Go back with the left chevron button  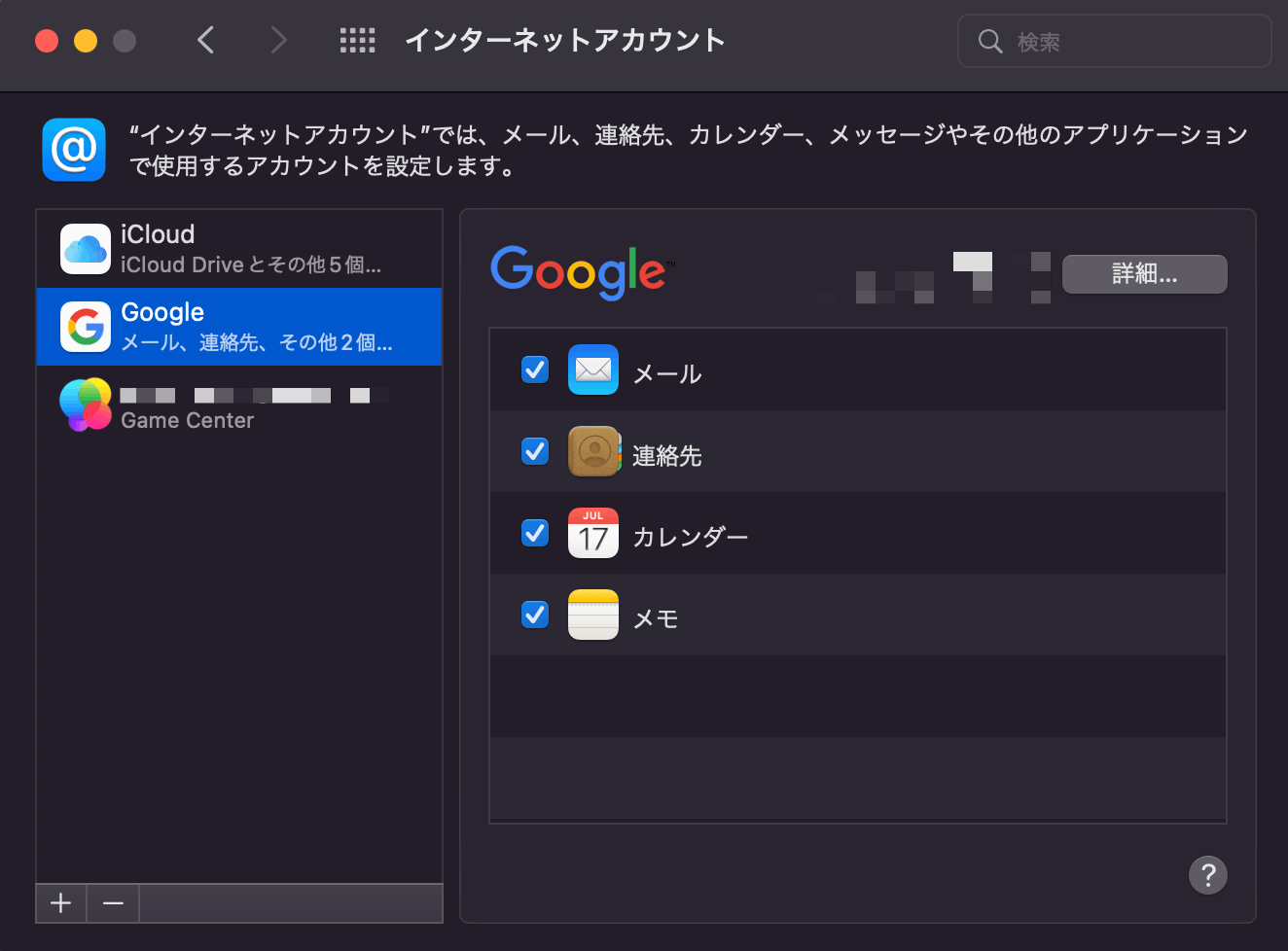tap(205, 40)
